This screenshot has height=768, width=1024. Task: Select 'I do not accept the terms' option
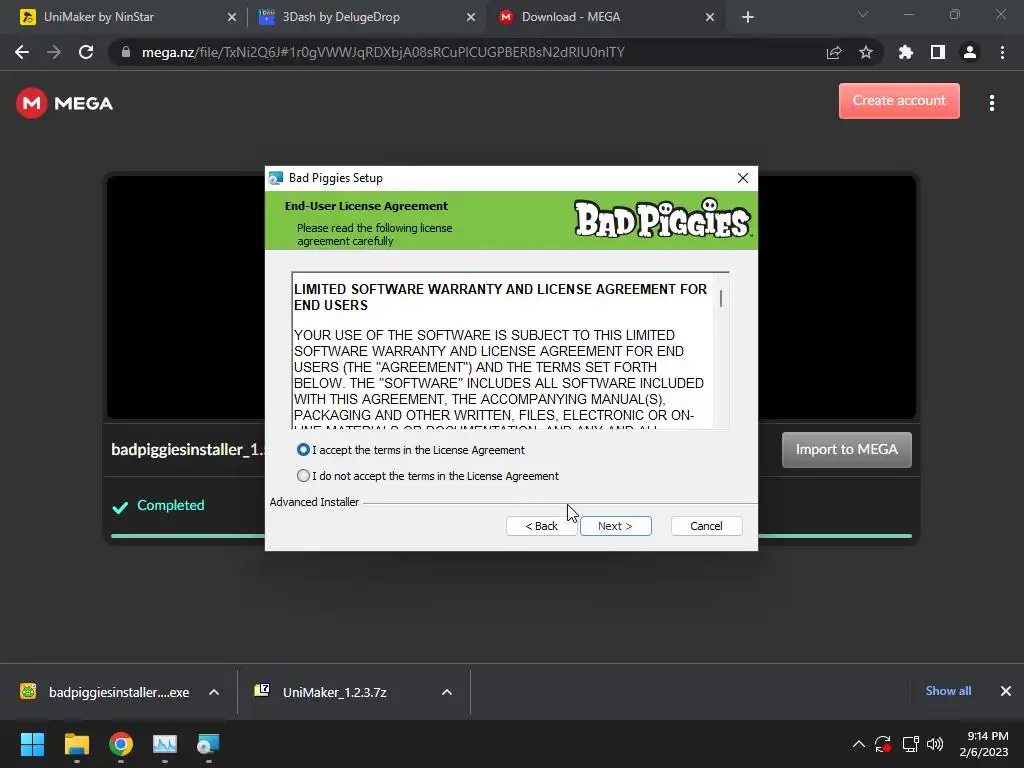303,476
